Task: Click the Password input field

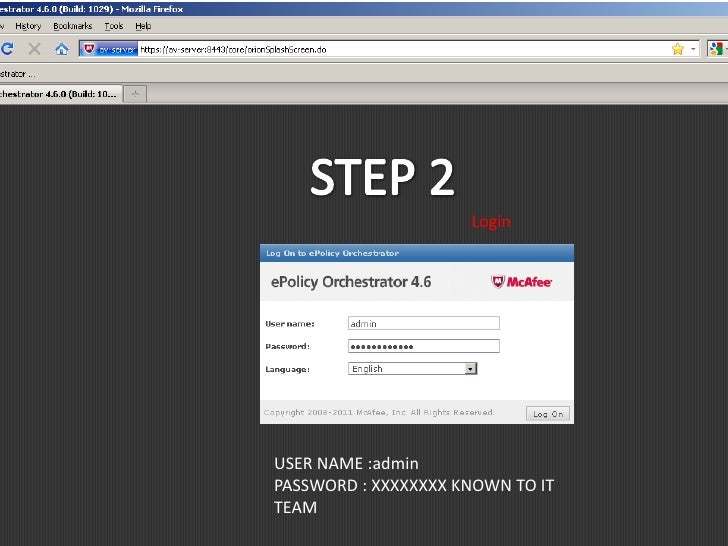Action: pyautogui.click(x=423, y=346)
